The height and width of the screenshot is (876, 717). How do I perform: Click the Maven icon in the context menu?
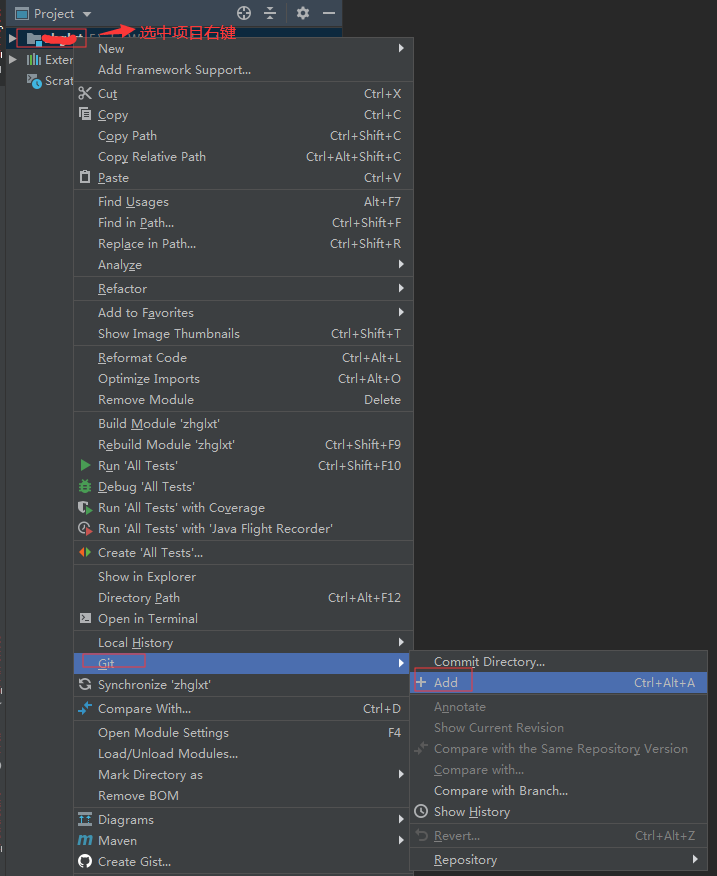pyautogui.click(x=87, y=840)
